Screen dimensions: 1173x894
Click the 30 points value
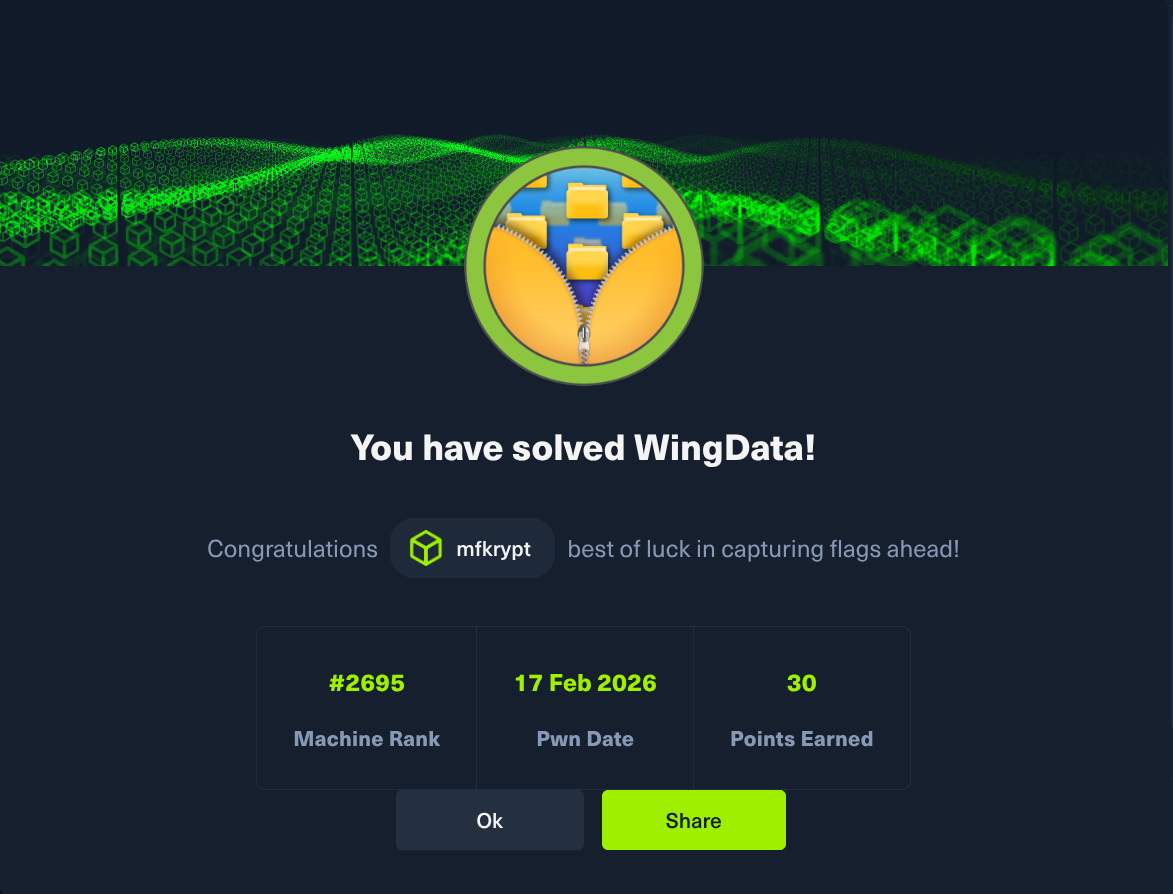[x=801, y=683]
